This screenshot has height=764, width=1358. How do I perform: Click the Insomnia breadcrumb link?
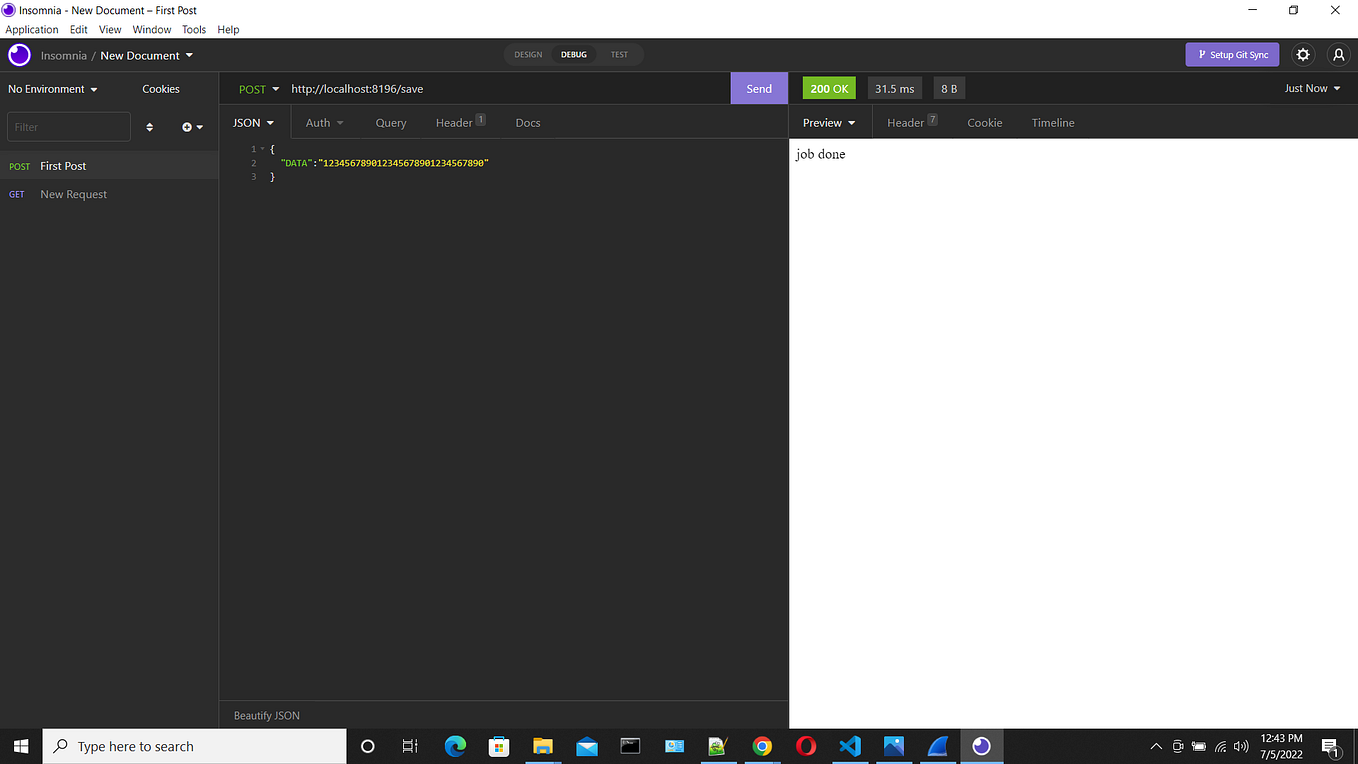pos(64,56)
